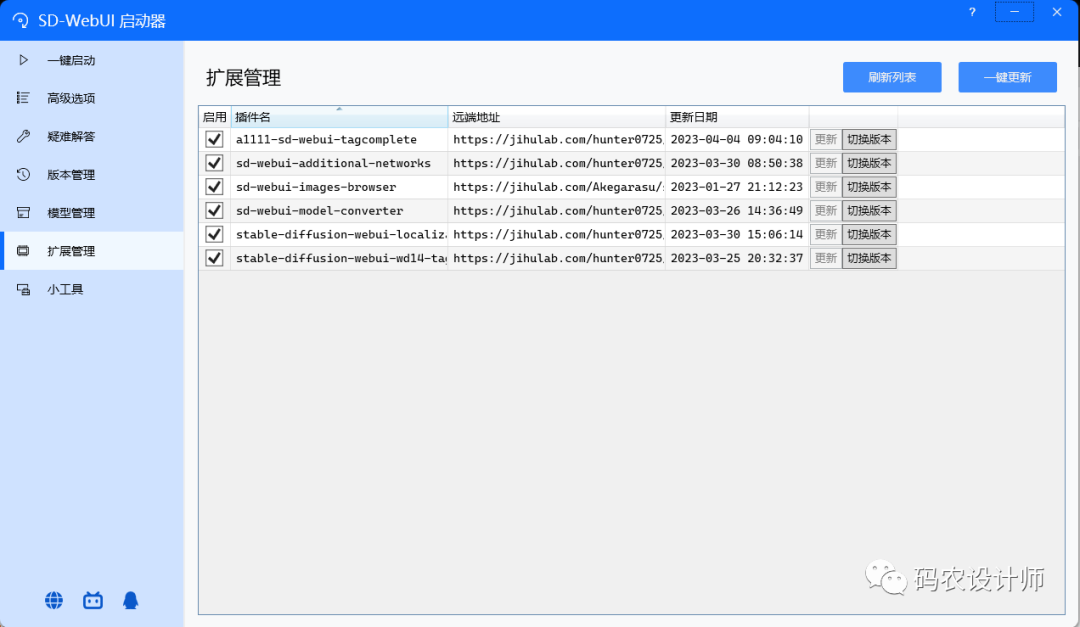Screen dimensions: 1080x627
Task: Disable the a1111-sd-webui-tagcomplete extension checkbox
Action: click(x=214, y=139)
